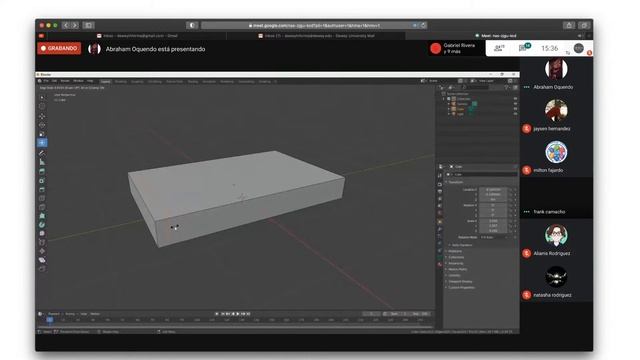Screen dimensions: 640x360
Task: Select the highlighted Transform tool
Action: pos(42,142)
